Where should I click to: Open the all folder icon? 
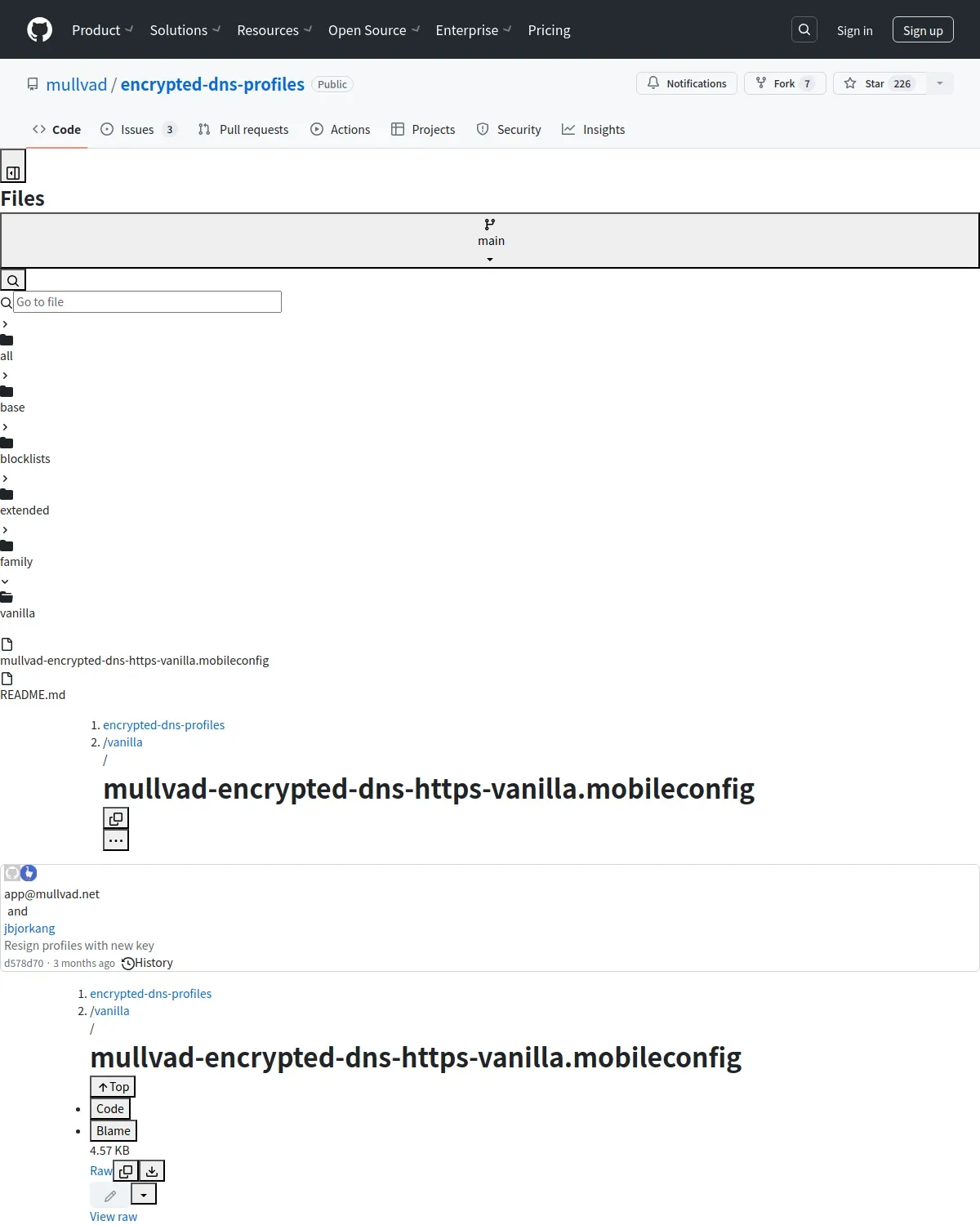7,340
